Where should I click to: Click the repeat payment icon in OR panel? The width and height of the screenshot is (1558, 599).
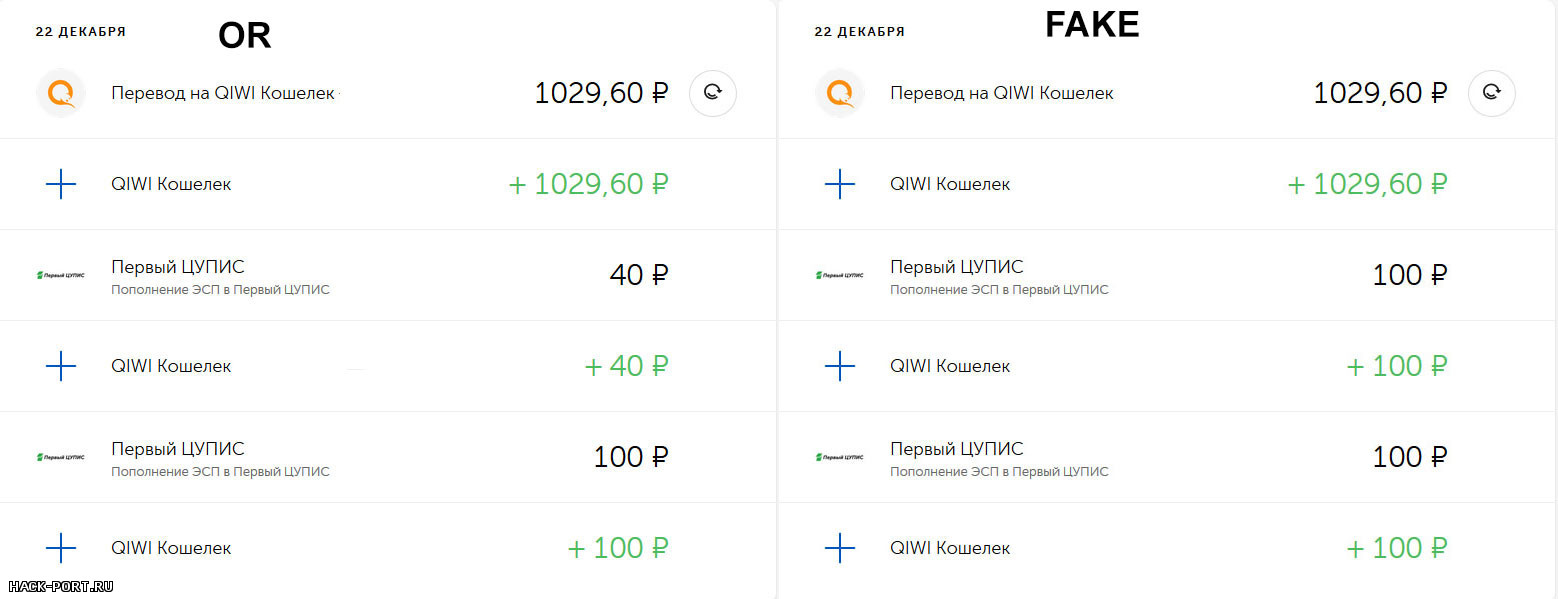coord(713,93)
